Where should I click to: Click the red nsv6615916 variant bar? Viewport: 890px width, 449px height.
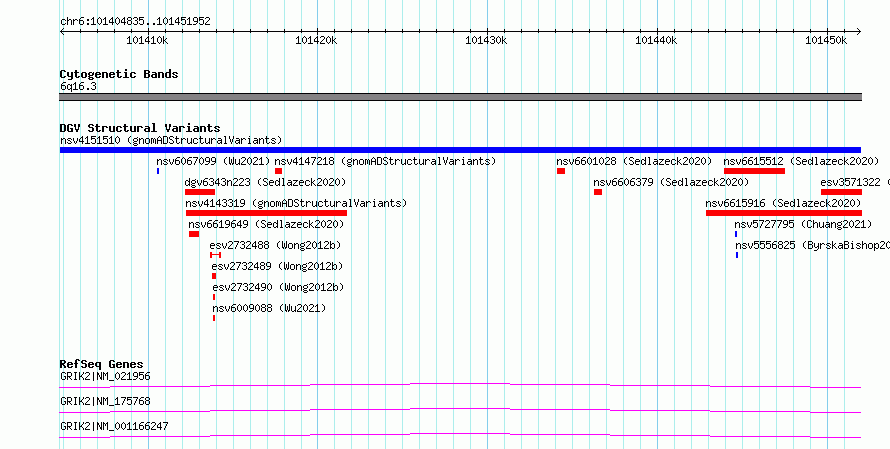pos(784,213)
